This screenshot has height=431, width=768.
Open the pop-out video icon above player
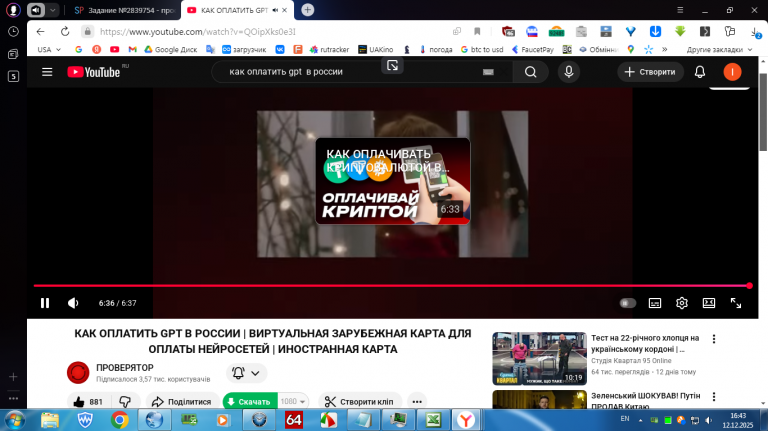[392, 65]
